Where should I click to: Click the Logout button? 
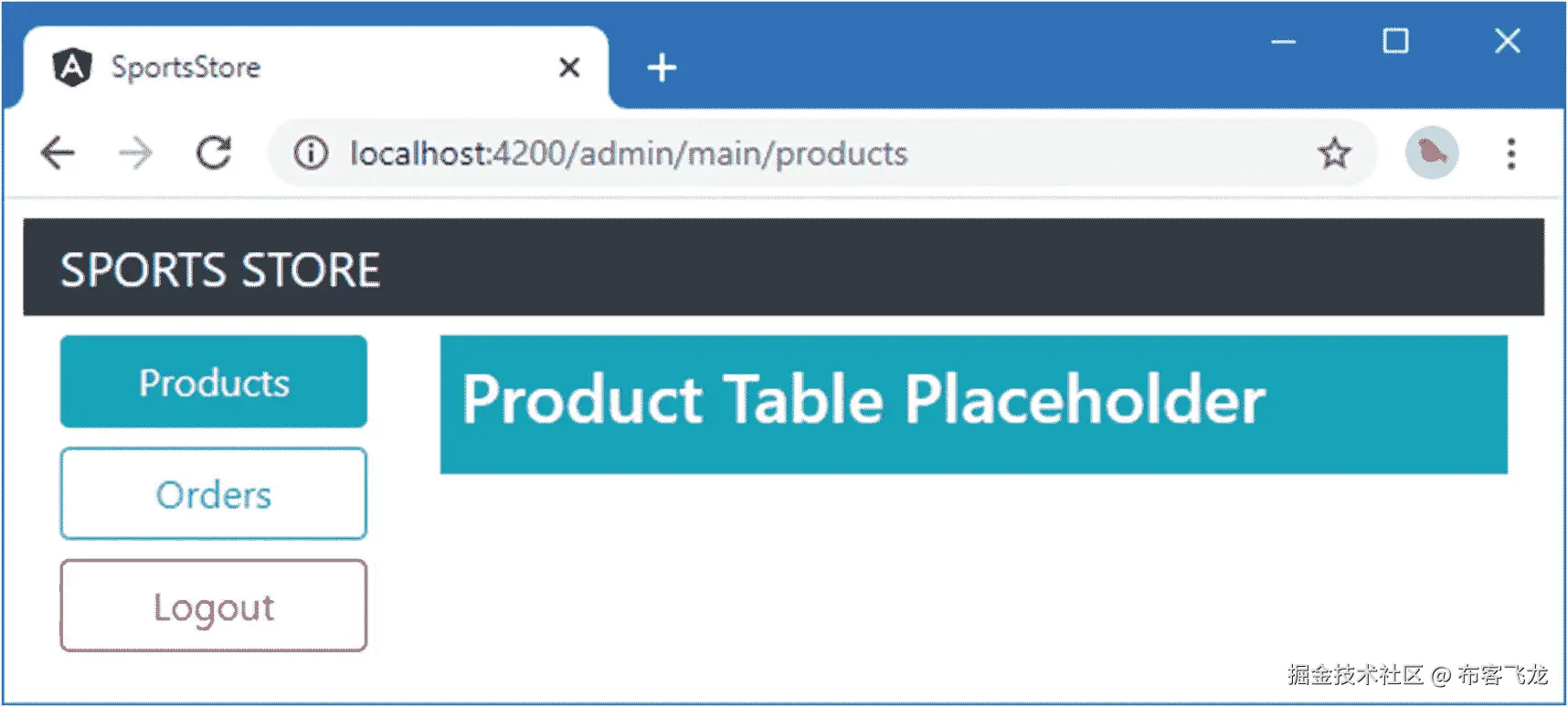click(x=214, y=607)
